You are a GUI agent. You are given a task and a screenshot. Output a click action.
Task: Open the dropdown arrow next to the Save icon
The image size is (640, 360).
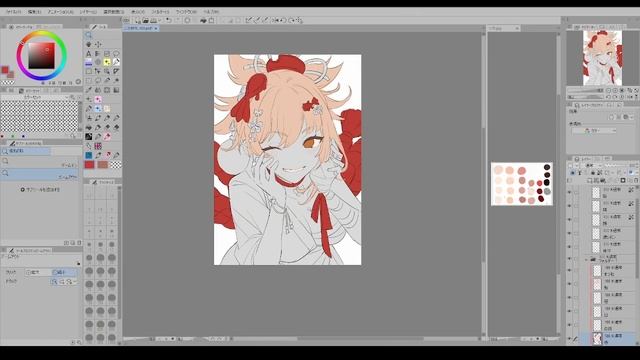(x=160, y=20)
